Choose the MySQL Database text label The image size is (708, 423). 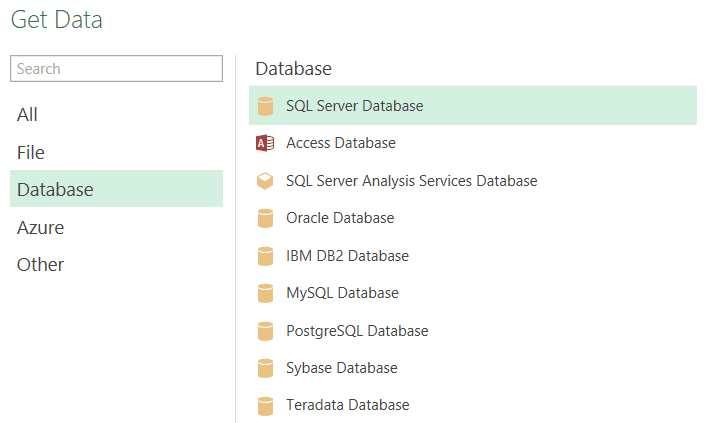click(x=342, y=293)
